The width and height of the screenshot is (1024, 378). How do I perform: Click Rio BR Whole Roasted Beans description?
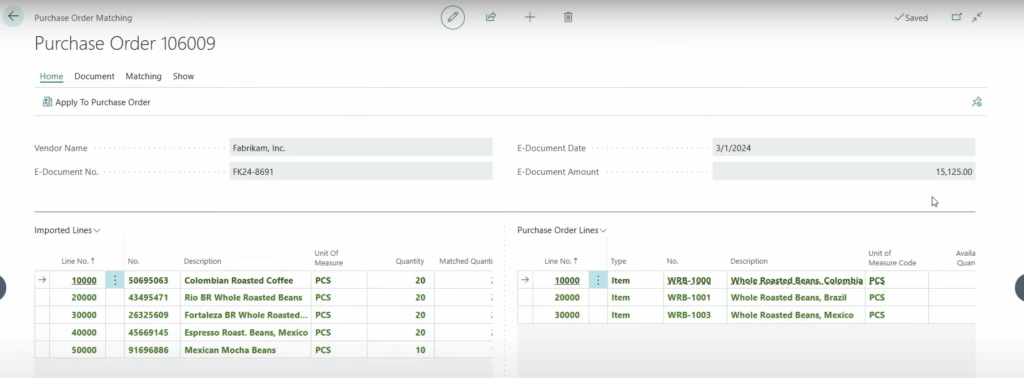pos(244,298)
